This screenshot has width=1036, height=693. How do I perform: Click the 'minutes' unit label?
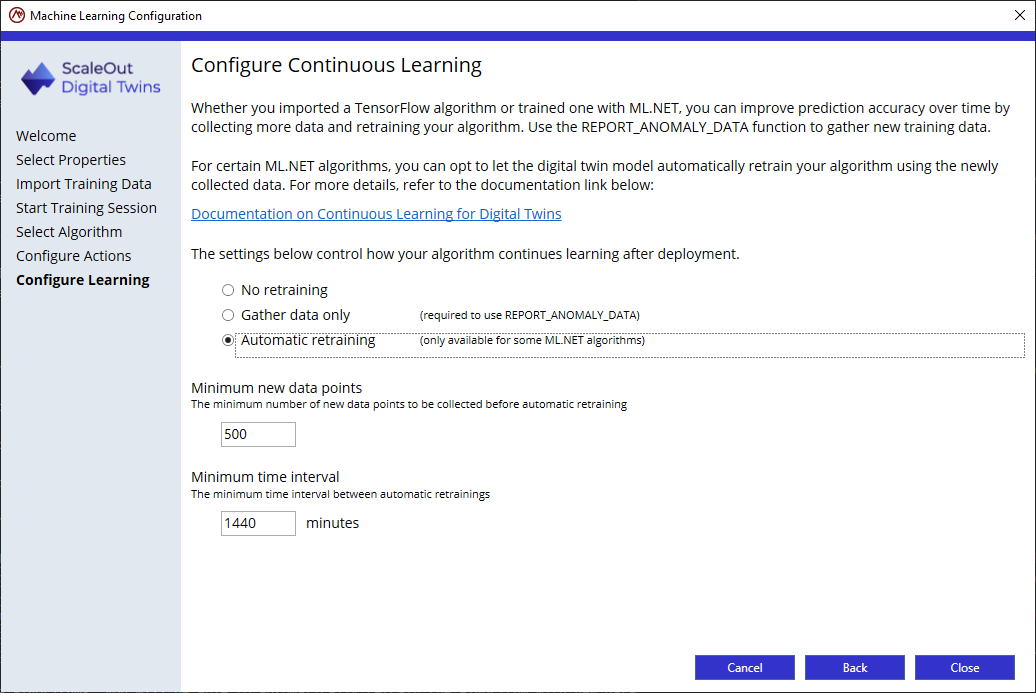332,523
